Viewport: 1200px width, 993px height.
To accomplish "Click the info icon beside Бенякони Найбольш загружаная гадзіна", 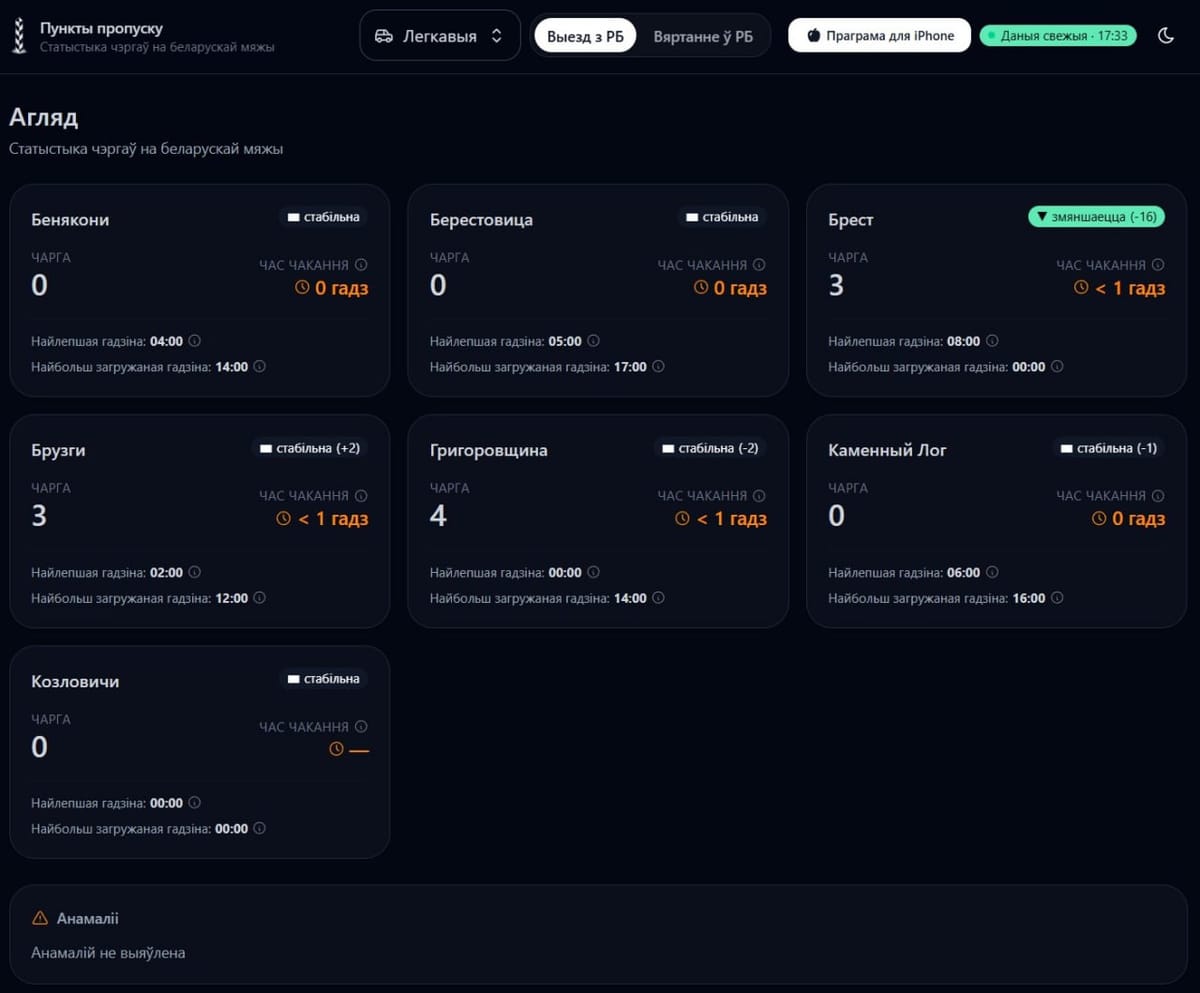I will (260, 367).
